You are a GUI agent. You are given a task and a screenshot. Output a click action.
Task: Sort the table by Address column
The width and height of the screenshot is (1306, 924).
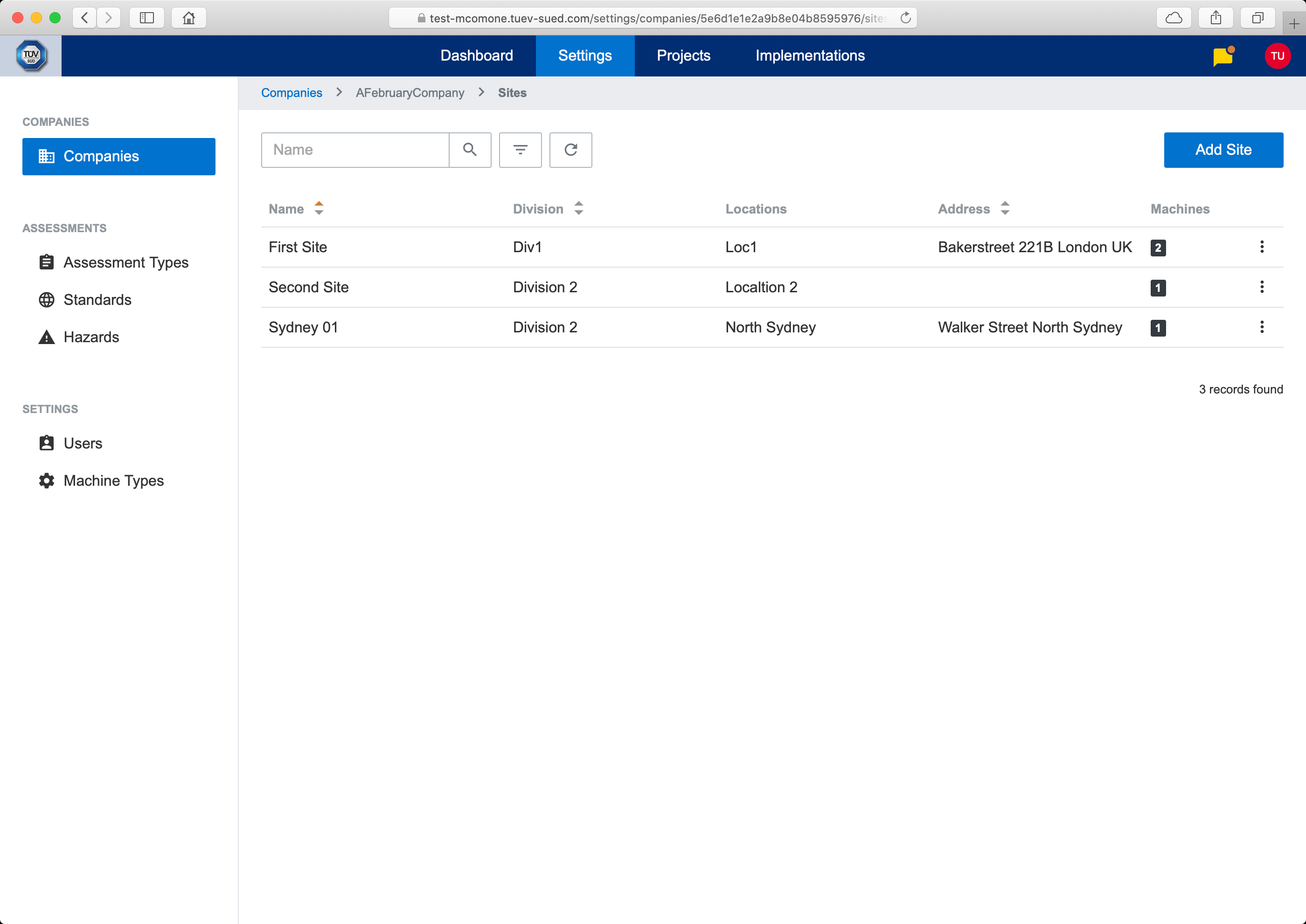tap(1005, 209)
